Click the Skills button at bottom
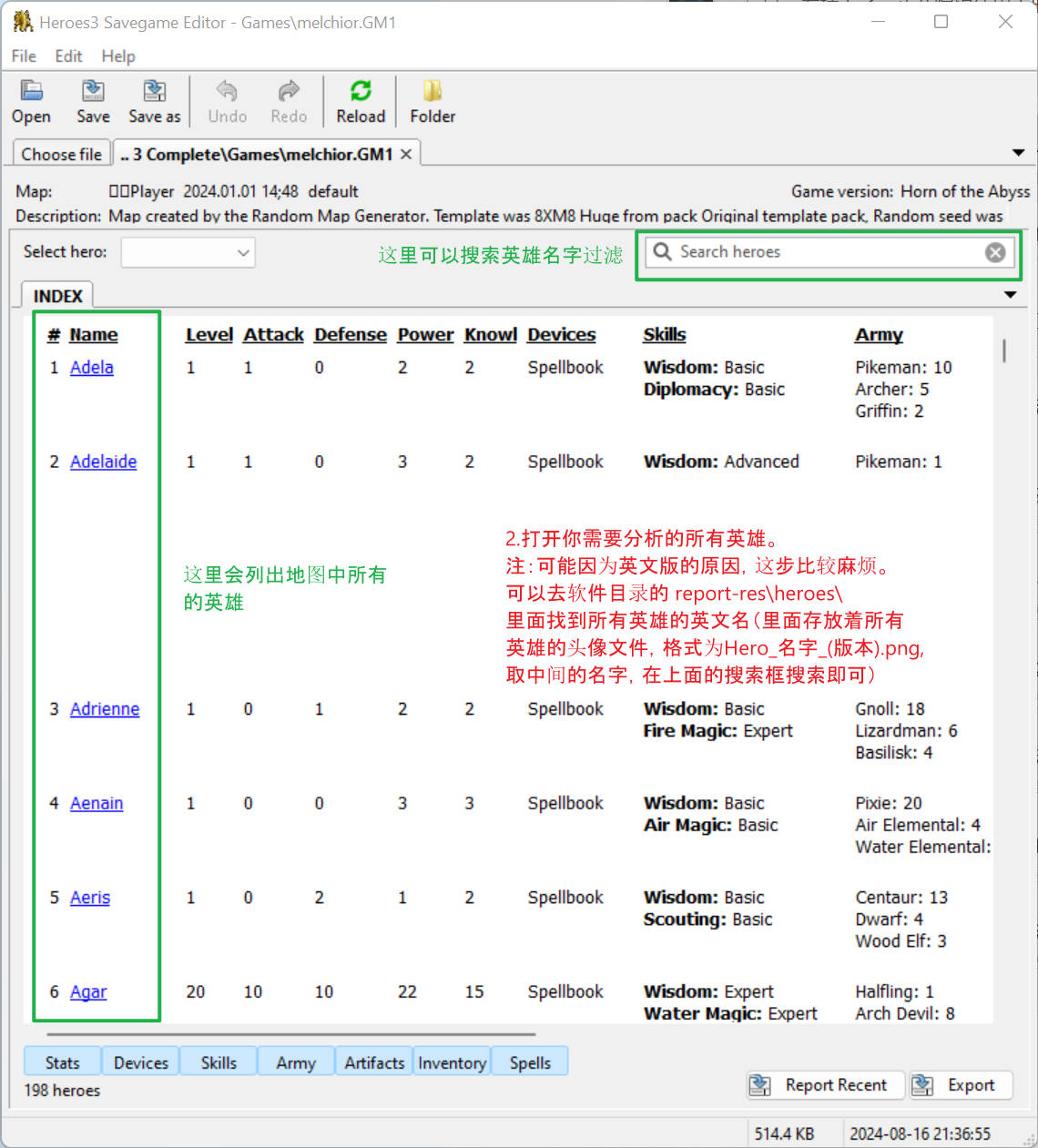The height and width of the screenshot is (1148, 1038). [219, 1062]
